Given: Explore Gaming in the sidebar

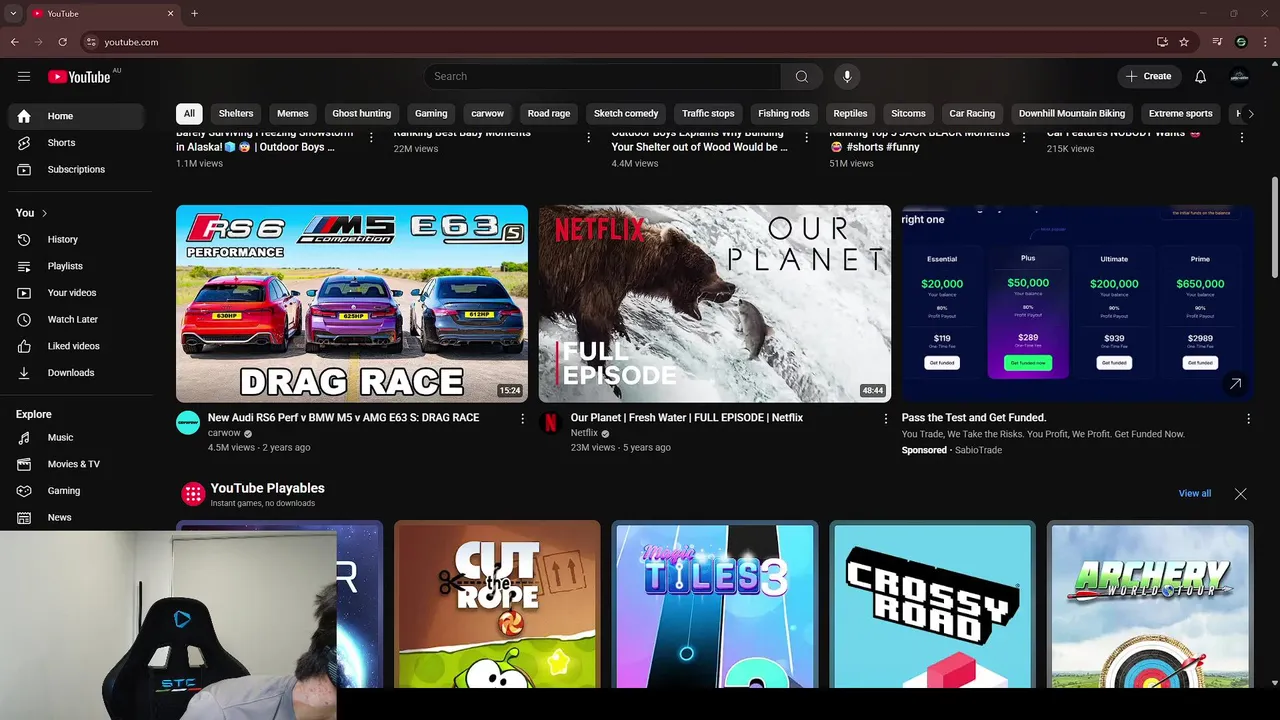Looking at the screenshot, I should point(78,491).
